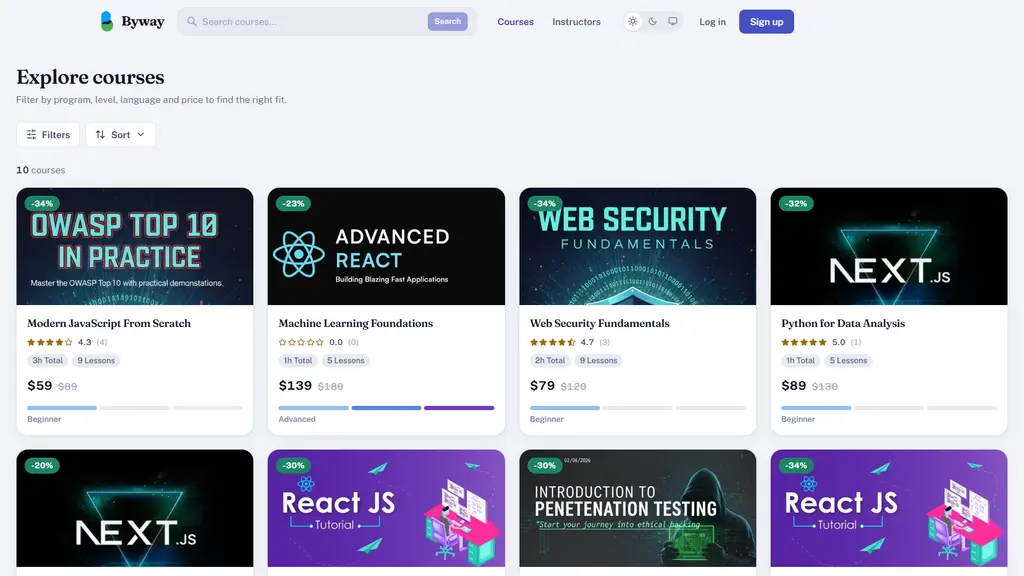1024x576 pixels.
Task: Click the $180 struck-through price
Action: tap(330, 386)
